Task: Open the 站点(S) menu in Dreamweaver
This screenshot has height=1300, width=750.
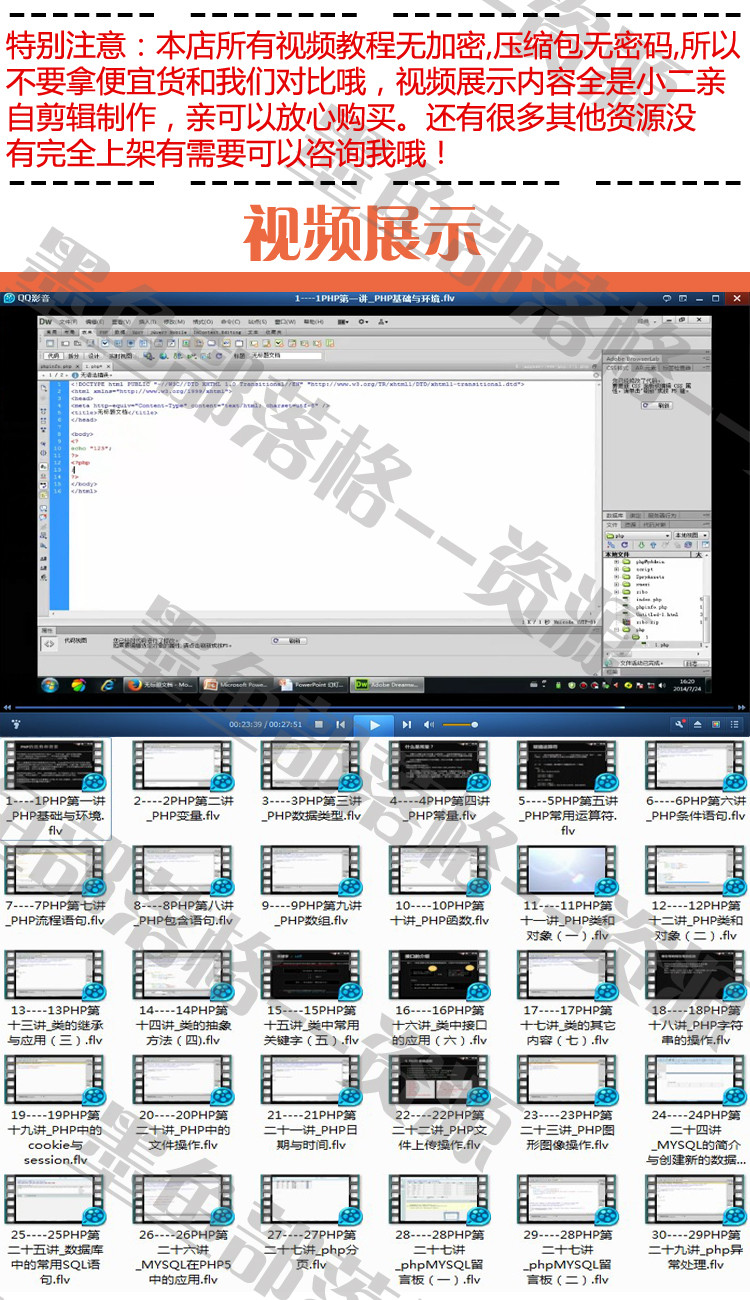Action: click(x=257, y=322)
